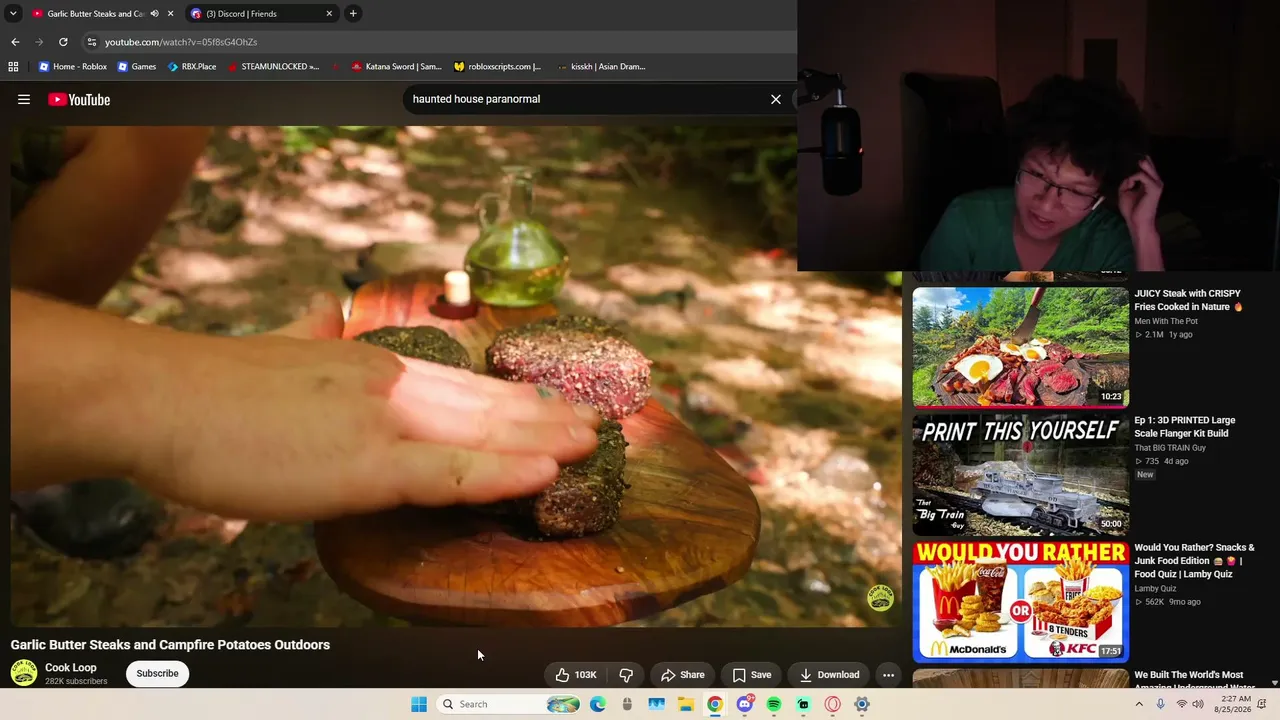1280x720 pixels.
Task: Open the STEAMUNLOCKED bookmark
Action: [273, 67]
